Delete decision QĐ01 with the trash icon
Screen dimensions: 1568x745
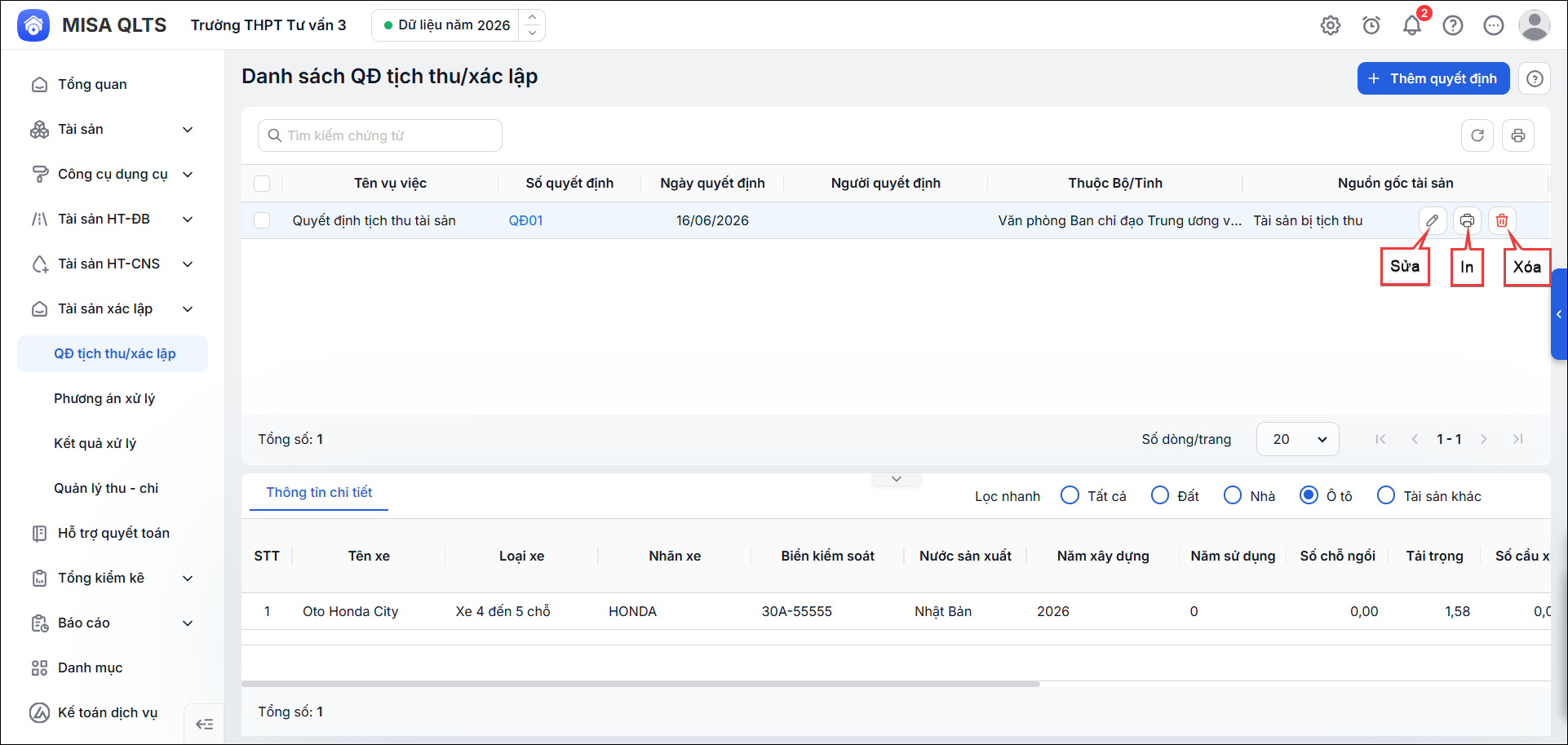pyautogui.click(x=1502, y=220)
